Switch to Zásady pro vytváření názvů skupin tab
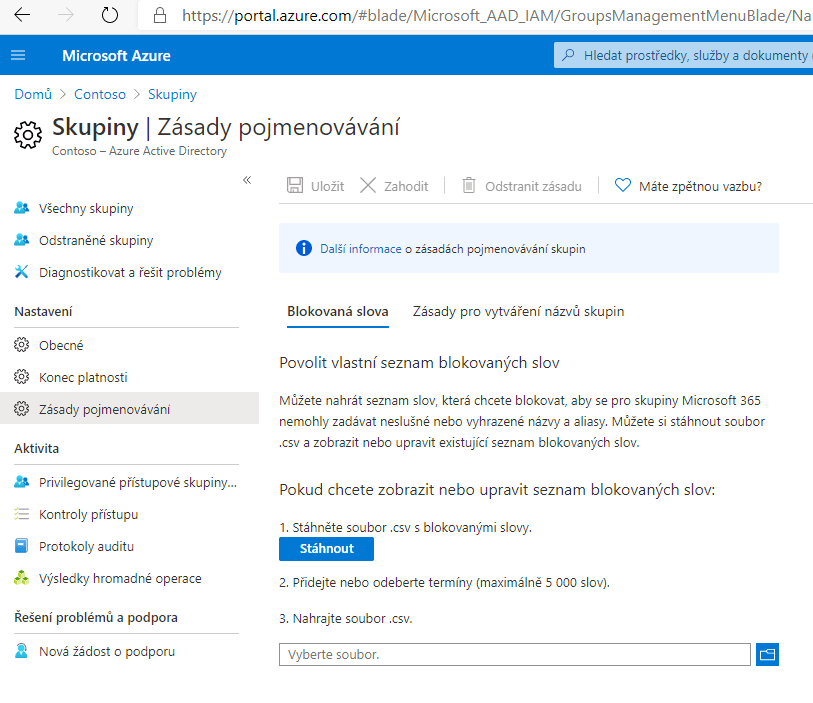 518,312
